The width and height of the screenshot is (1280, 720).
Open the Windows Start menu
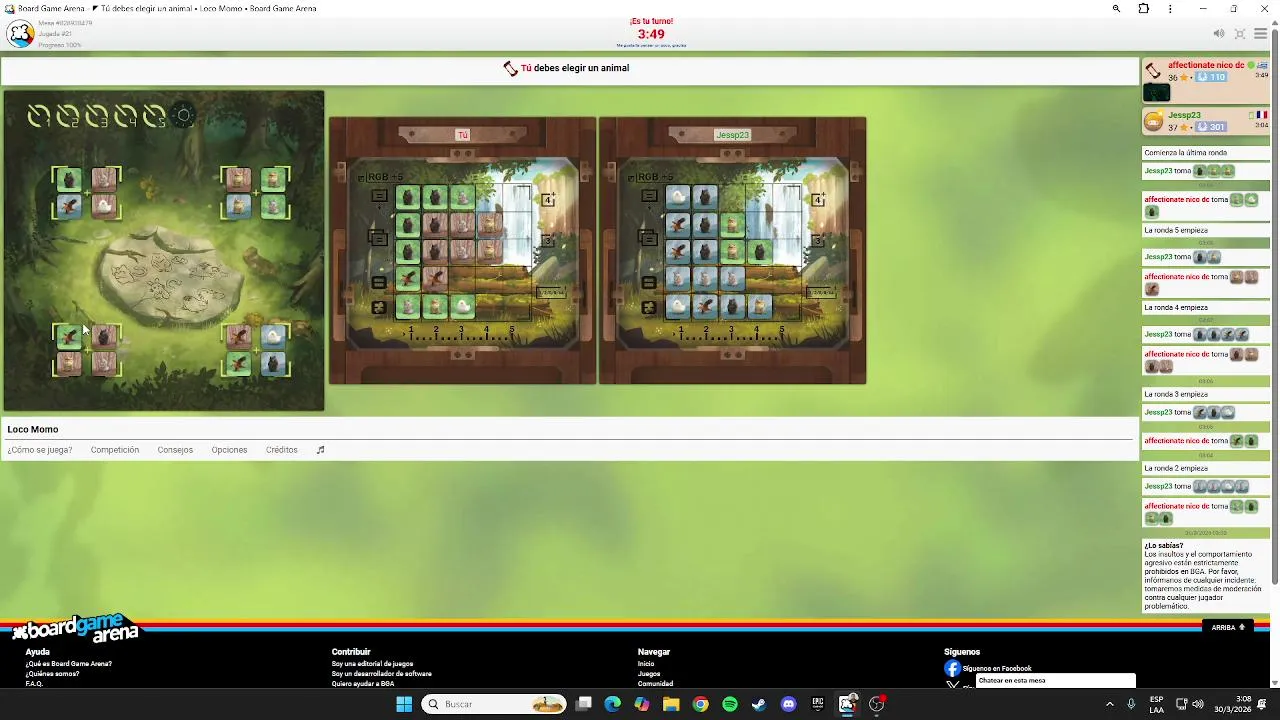tap(404, 704)
